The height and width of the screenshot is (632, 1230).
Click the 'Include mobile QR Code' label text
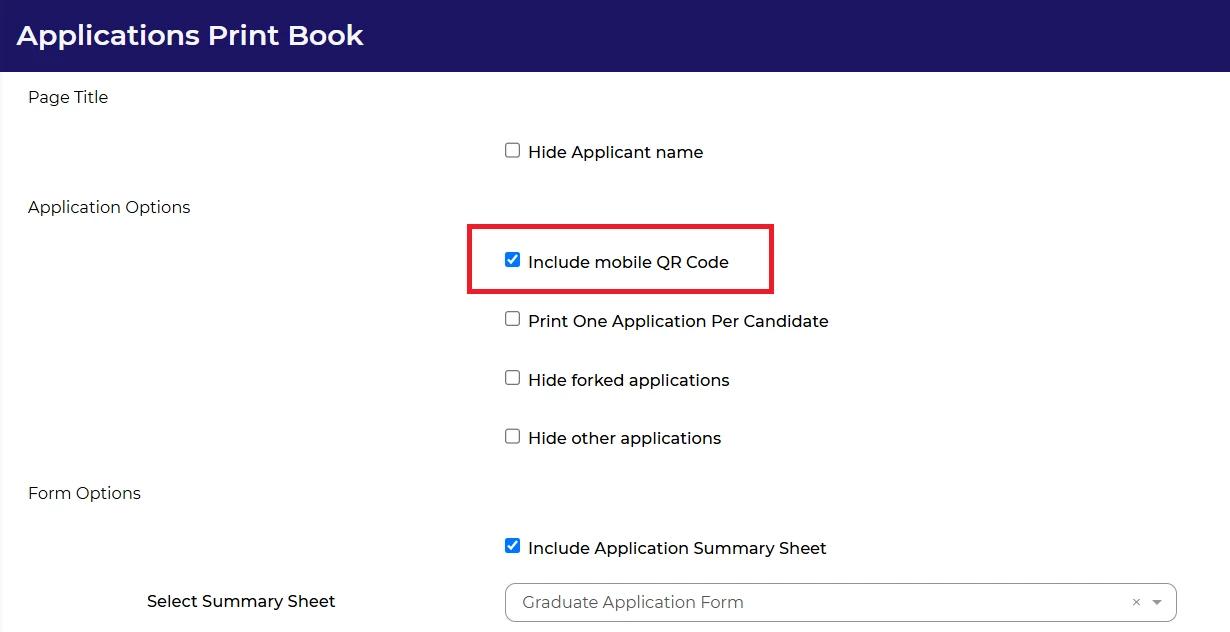628,263
